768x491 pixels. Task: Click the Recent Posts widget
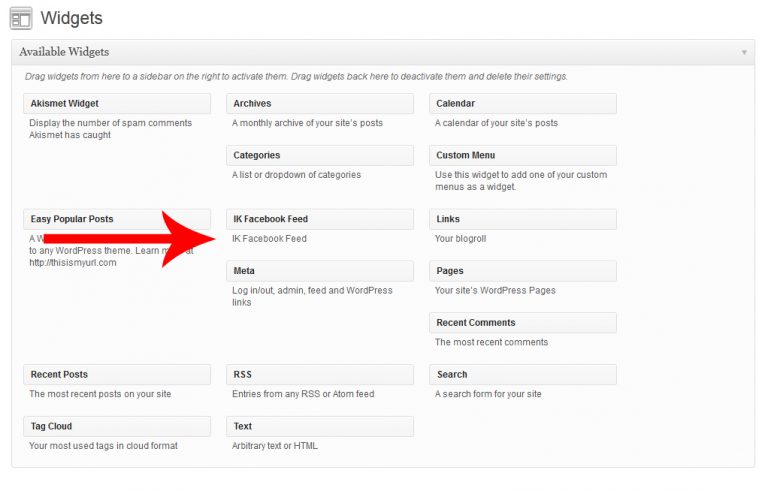[117, 375]
